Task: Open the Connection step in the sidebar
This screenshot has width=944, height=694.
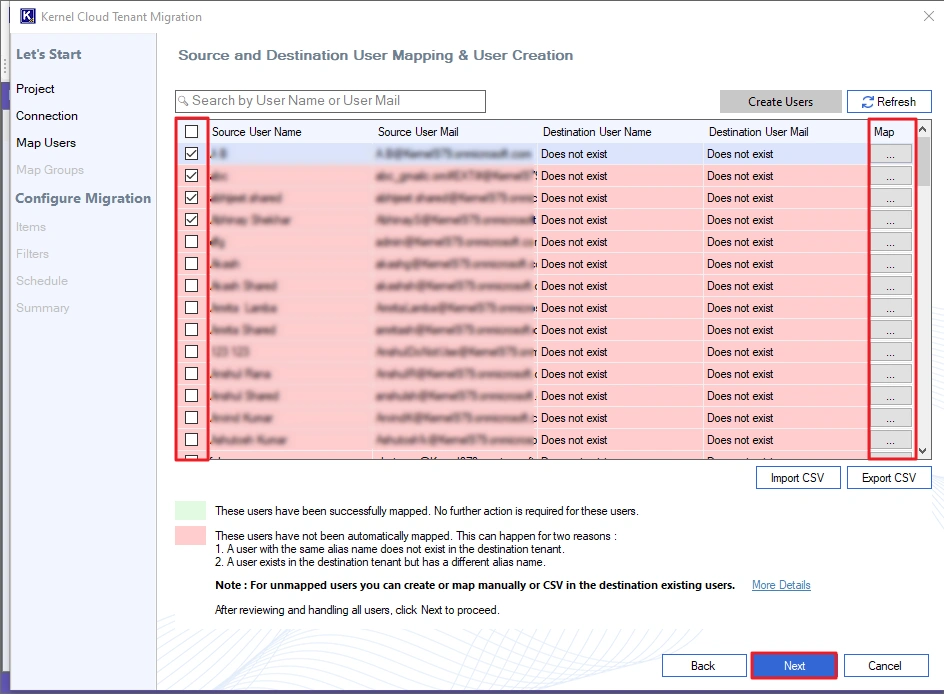Action: pos(47,115)
